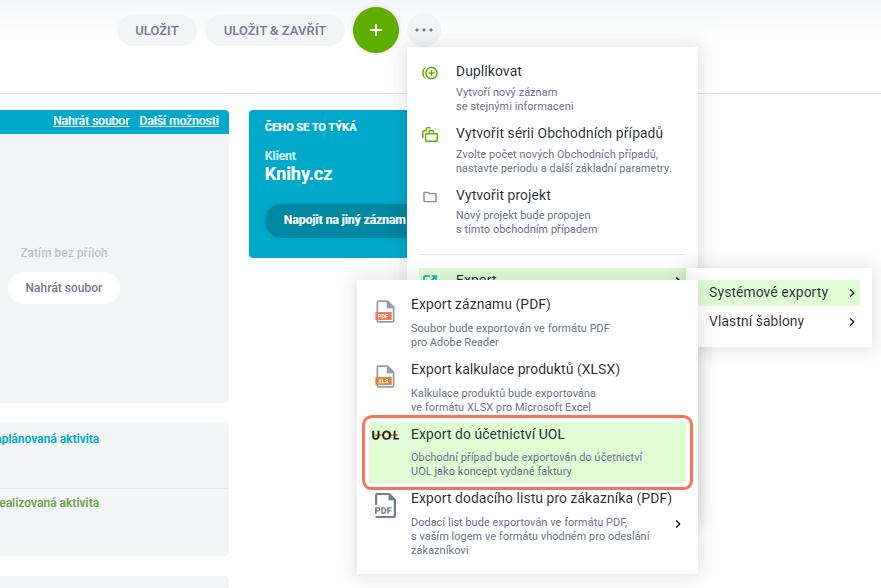Click the ULOŽIT button
Screen dimensions: 881x588
pyautogui.click(x=157, y=30)
